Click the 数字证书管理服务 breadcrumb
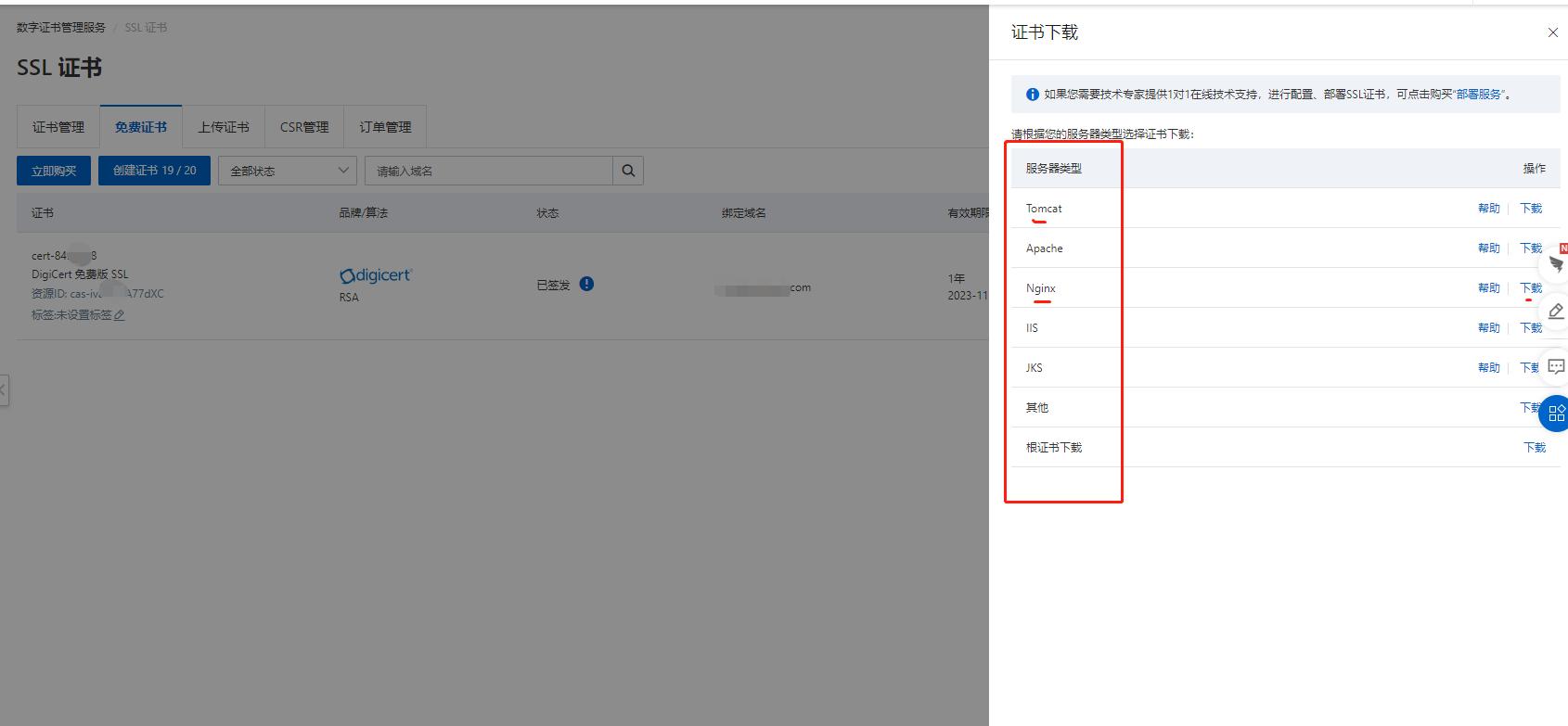The image size is (1568, 726). pos(61,28)
